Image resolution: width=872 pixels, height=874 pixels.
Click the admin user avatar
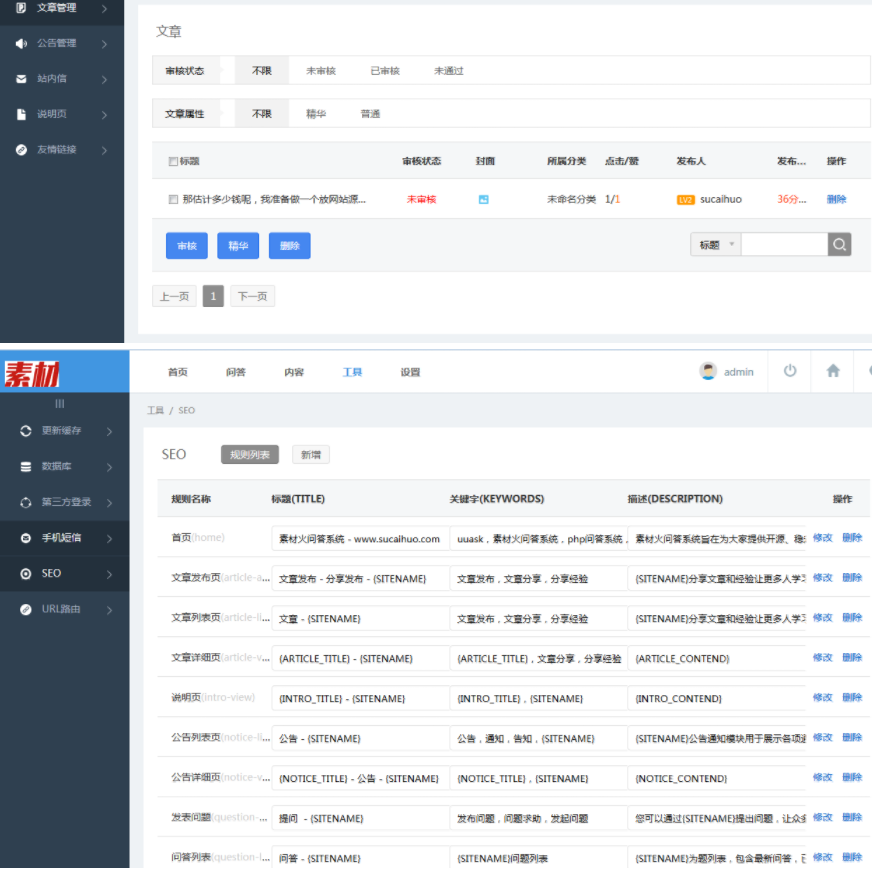[x=708, y=371]
